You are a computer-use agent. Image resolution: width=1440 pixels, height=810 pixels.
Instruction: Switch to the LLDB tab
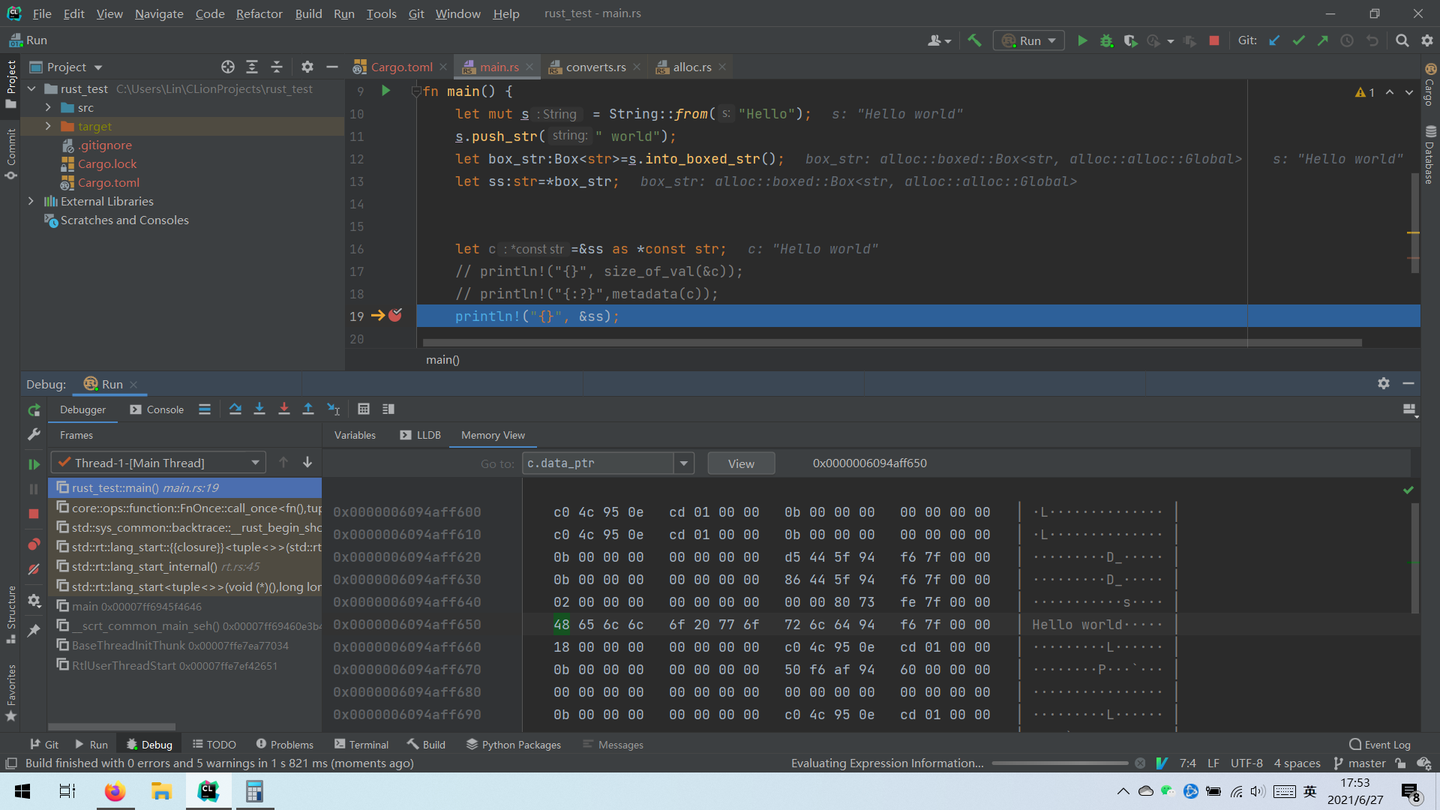[x=420, y=435]
